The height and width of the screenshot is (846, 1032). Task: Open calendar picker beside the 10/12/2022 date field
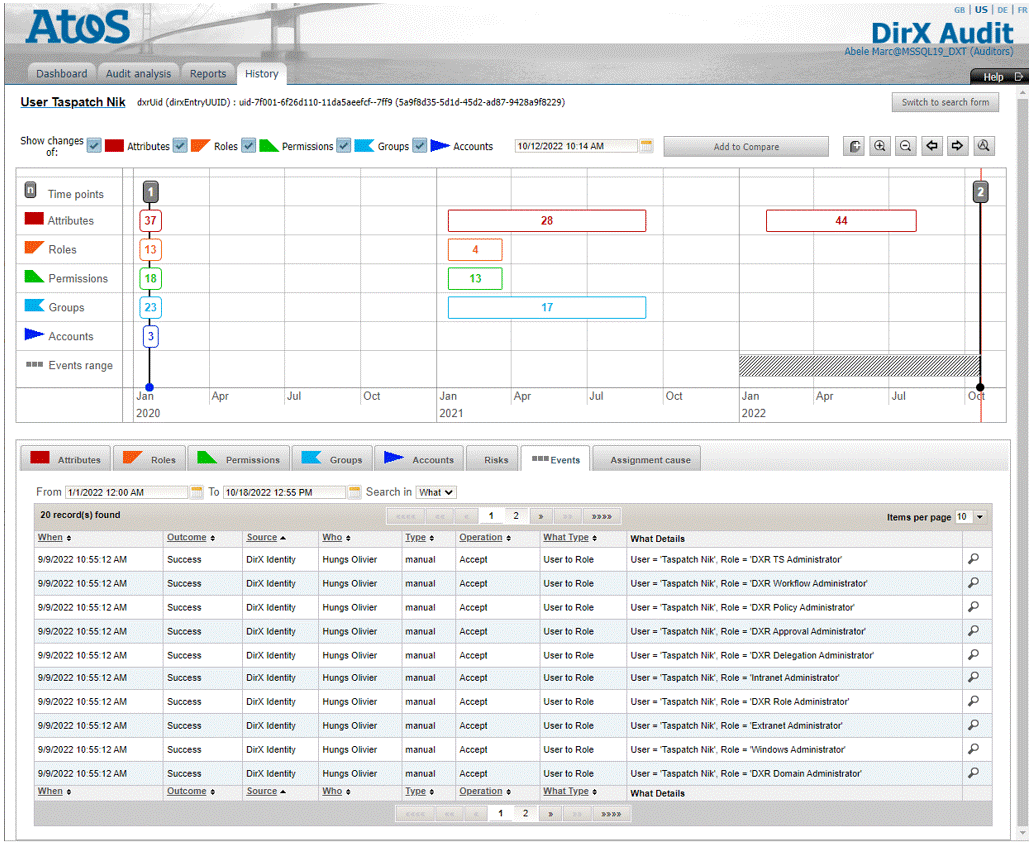646,146
